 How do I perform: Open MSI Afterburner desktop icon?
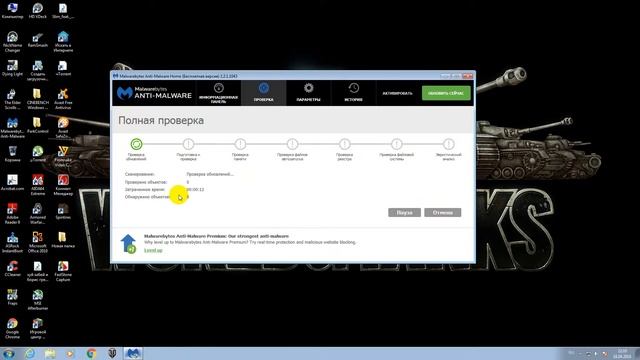click(x=38, y=300)
